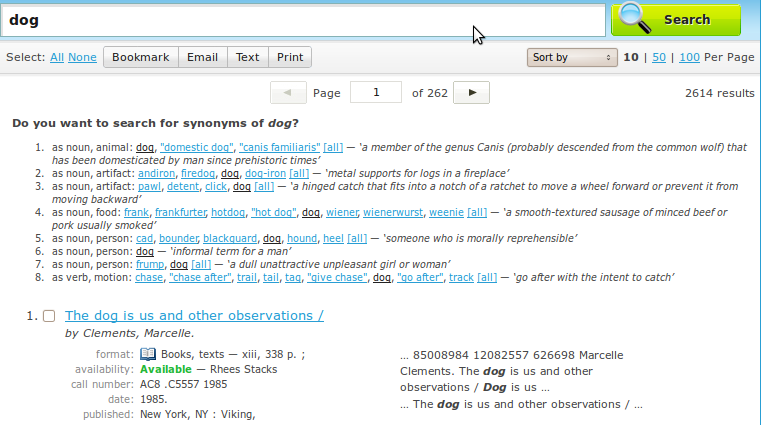Image resolution: width=761 pixels, height=425 pixels.
Task: Open 'The dog is us and other observations' title
Action: tap(194, 315)
